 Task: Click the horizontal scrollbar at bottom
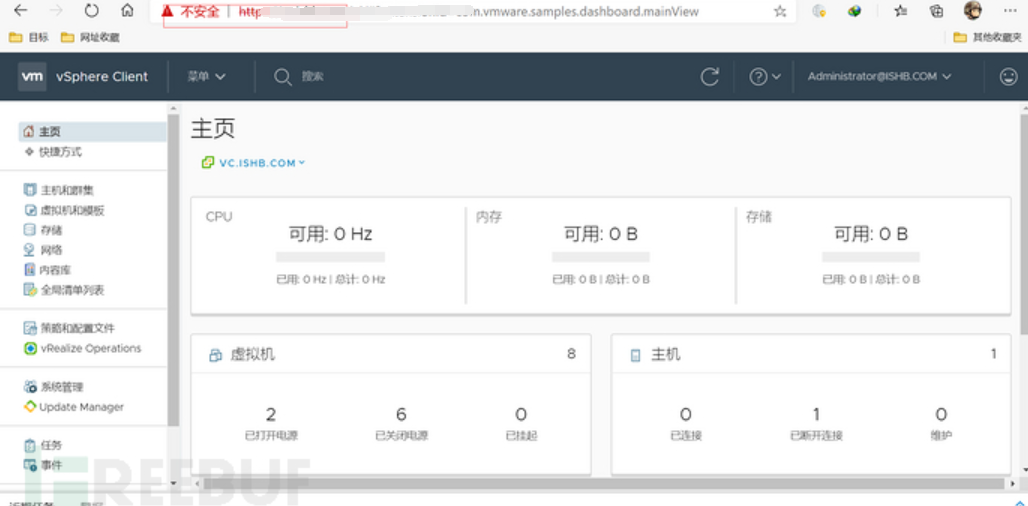click(x=603, y=484)
